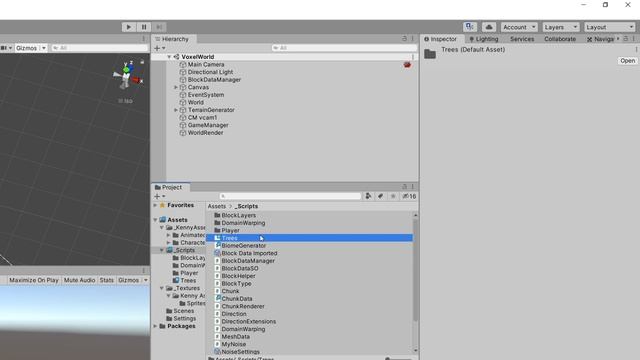This screenshot has width=640, height=360.
Task: Toggle Mute Audio in Game view
Action: tap(79, 280)
